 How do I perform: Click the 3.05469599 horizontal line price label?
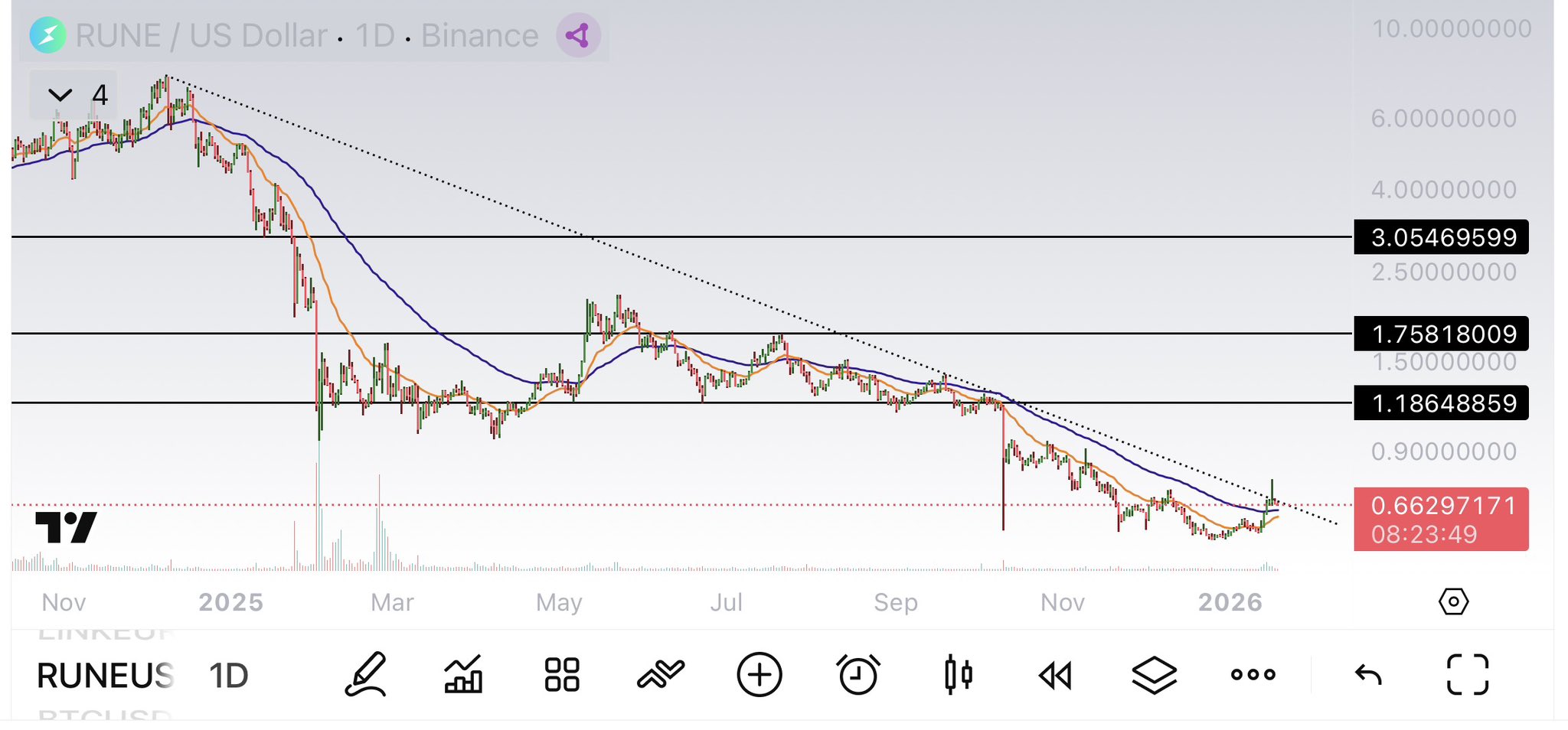[x=1441, y=237]
